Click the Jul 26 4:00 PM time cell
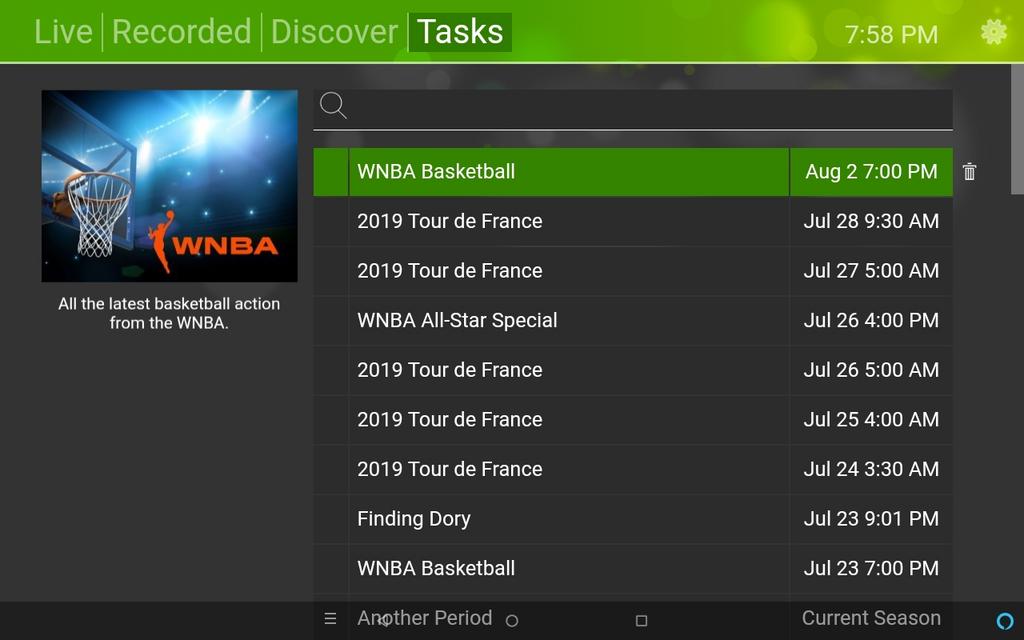This screenshot has height=640, width=1024. coord(871,321)
